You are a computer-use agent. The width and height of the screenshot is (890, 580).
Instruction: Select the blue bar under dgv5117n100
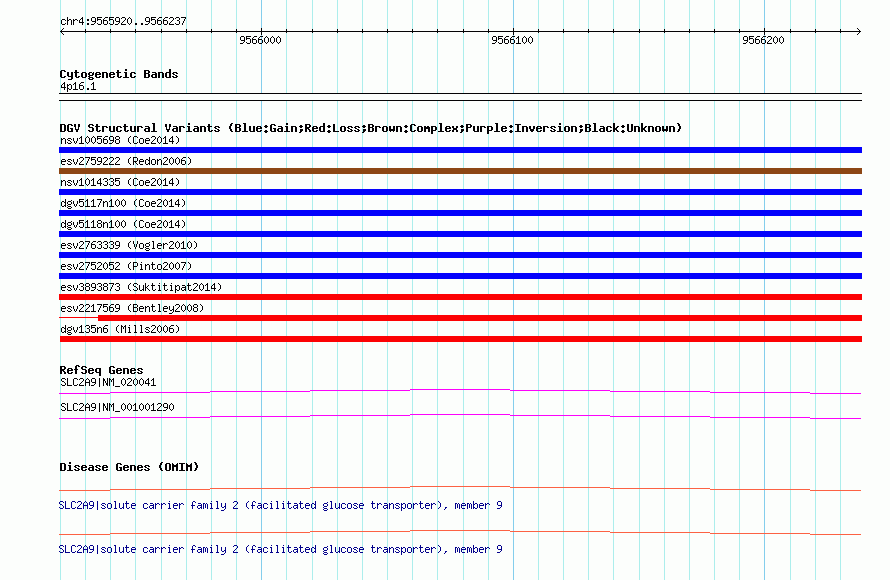click(460, 213)
